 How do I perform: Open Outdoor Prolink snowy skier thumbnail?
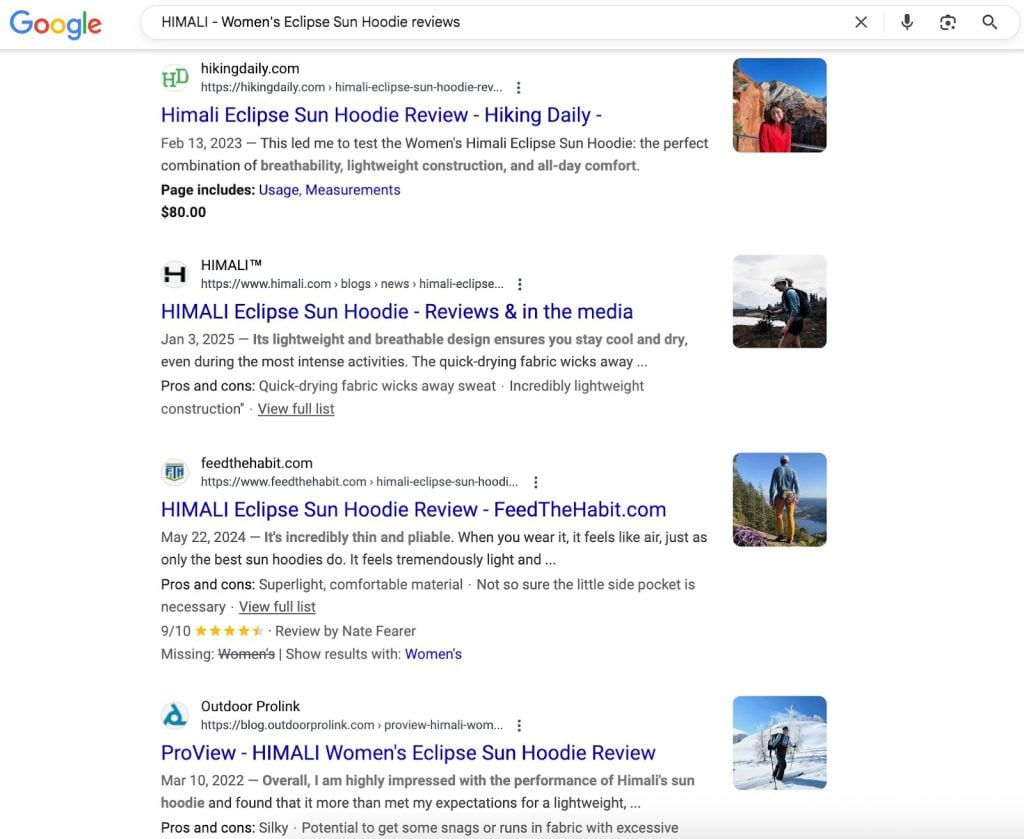tap(779, 743)
